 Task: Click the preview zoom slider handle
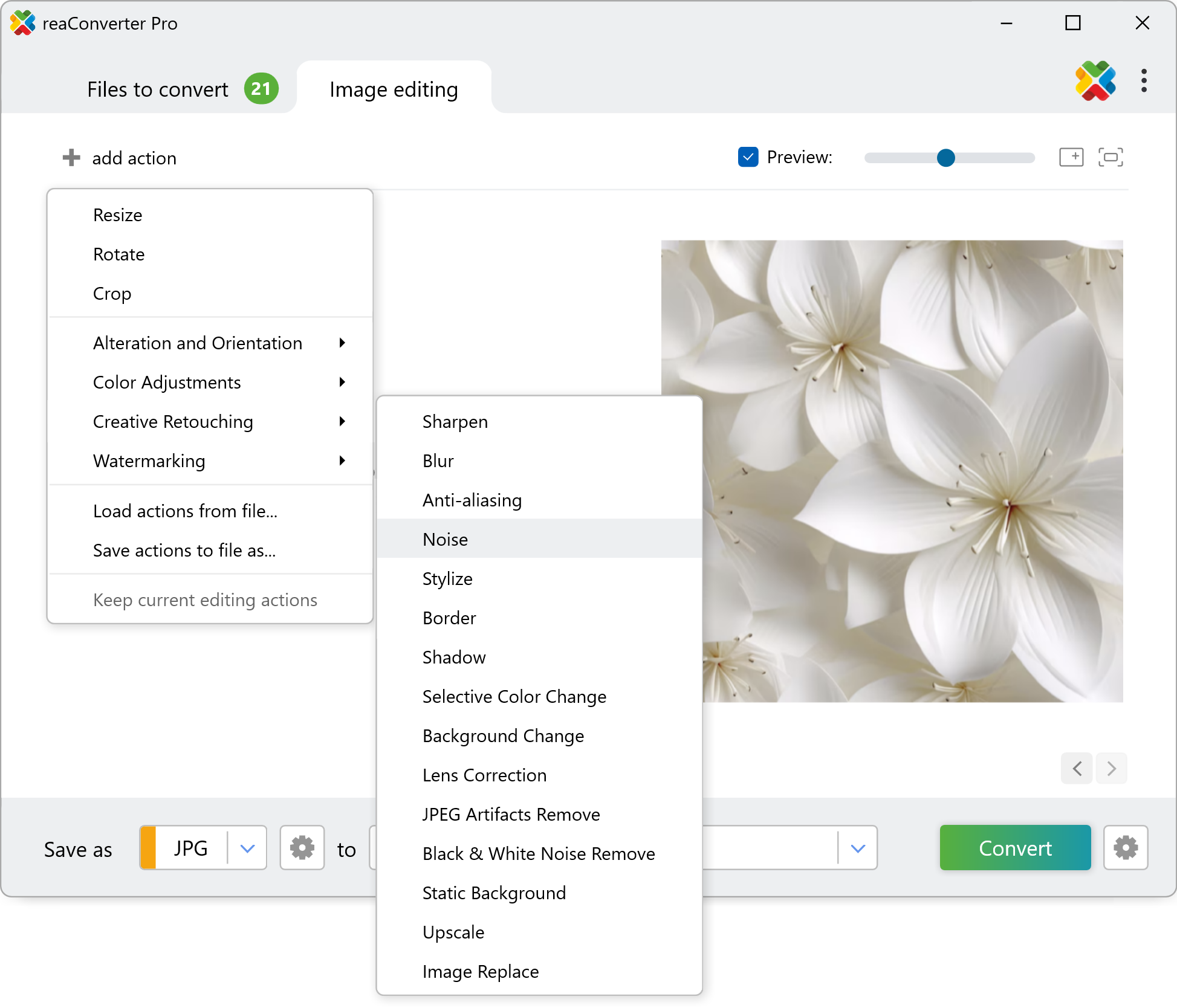coord(945,158)
